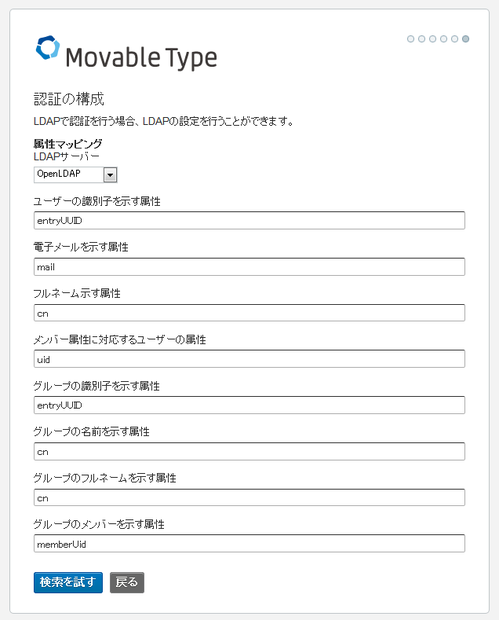Focus the グループのフルネームを示す属性 field
The height and width of the screenshot is (620, 499).
[250, 498]
